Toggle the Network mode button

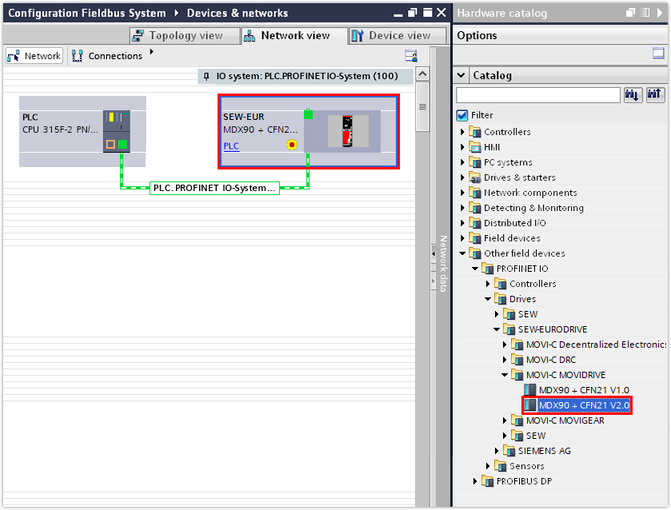pos(36,56)
